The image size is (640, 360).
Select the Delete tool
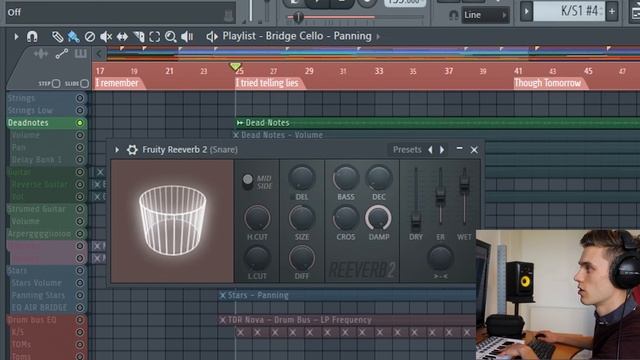90,37
